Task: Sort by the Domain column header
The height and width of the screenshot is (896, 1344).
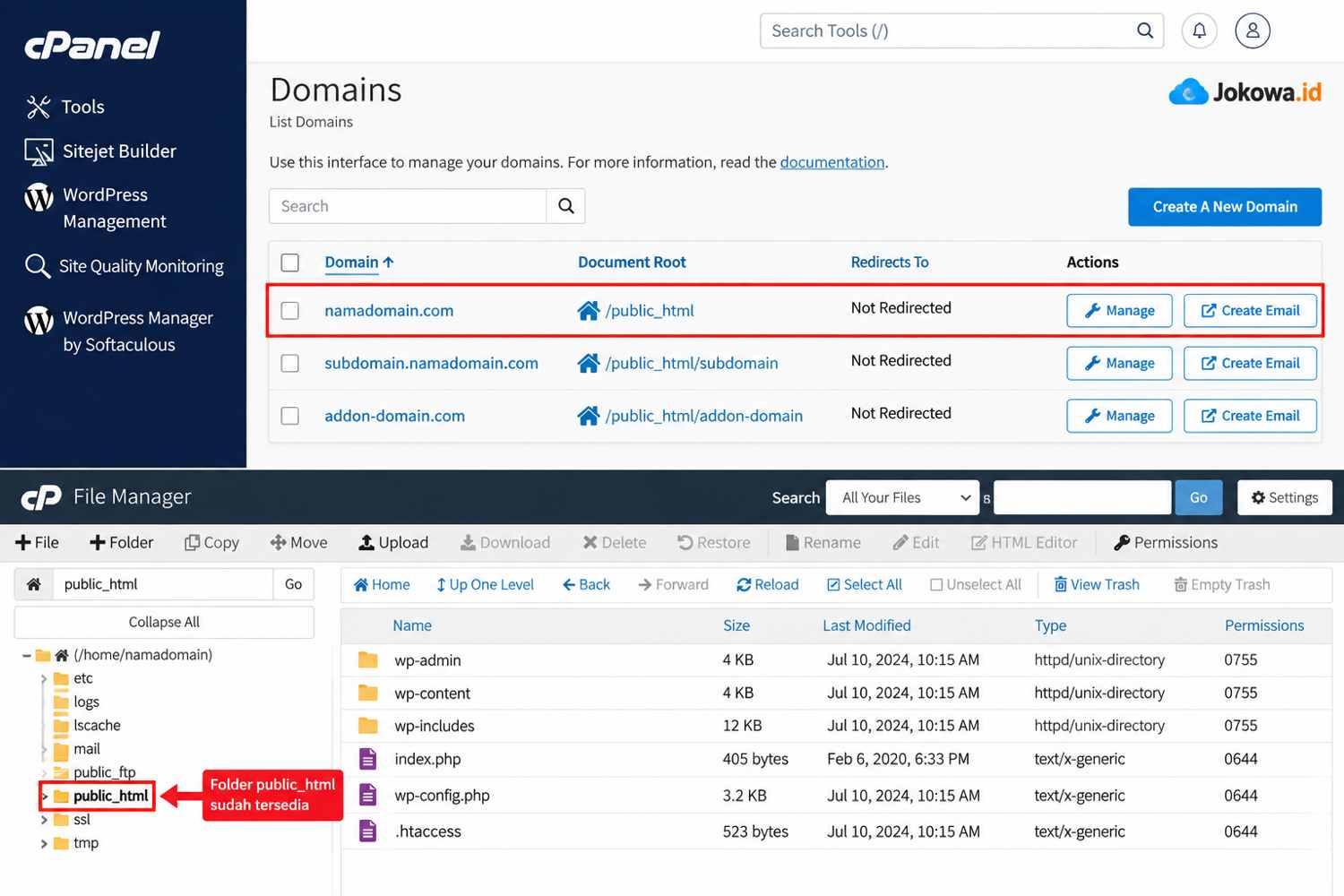Action: (x=358, y=263)
